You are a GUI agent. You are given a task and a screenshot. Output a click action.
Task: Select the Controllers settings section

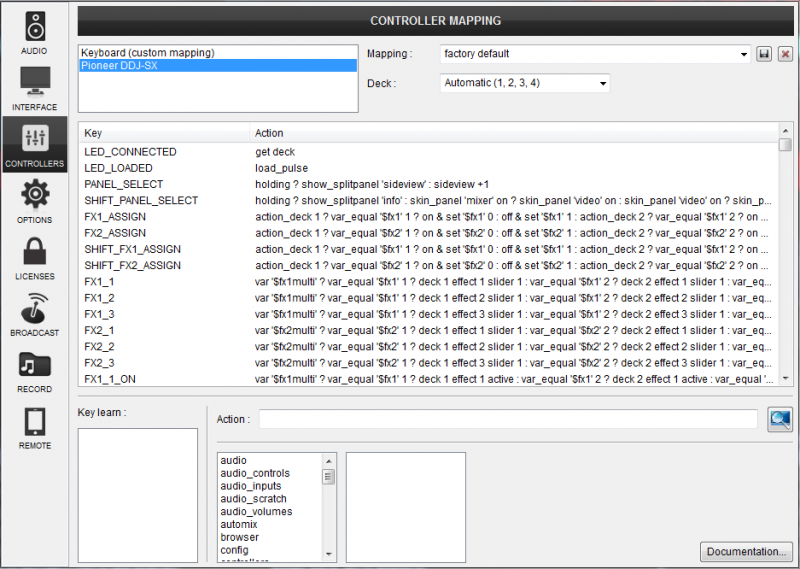34,145
